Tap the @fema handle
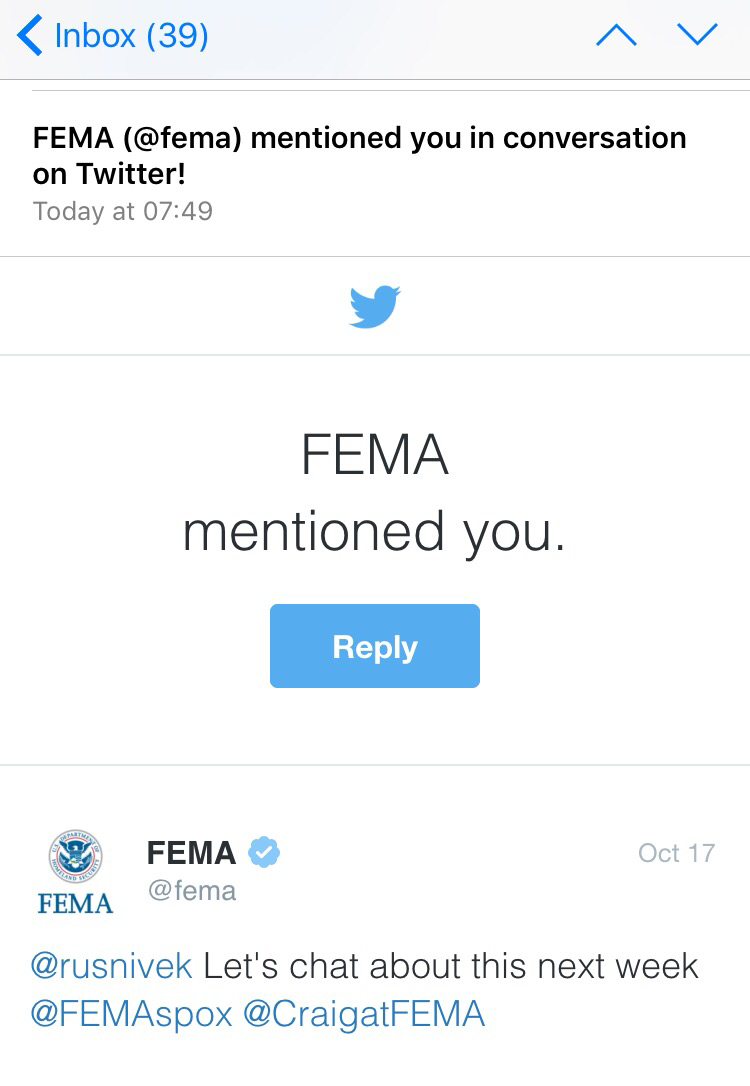 (192, 890)
